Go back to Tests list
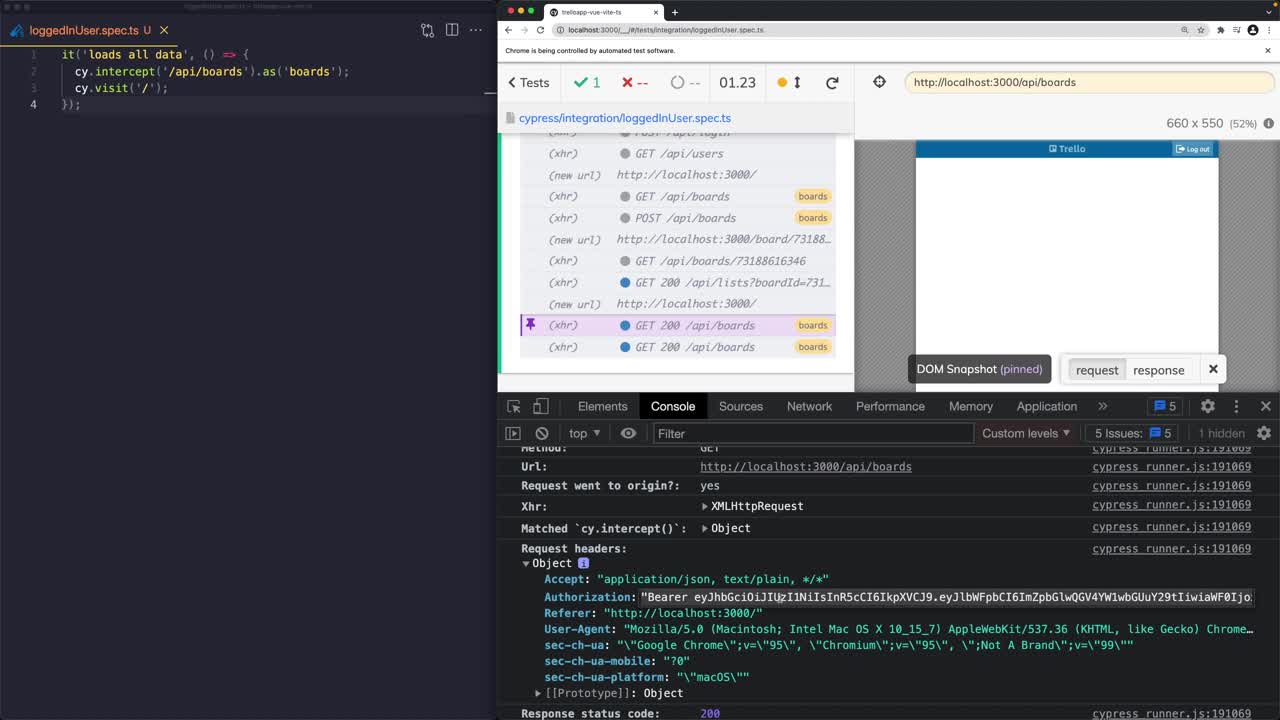Viewport: 1280px width, 720px height. pyautogui.click(x=528, y=83)
